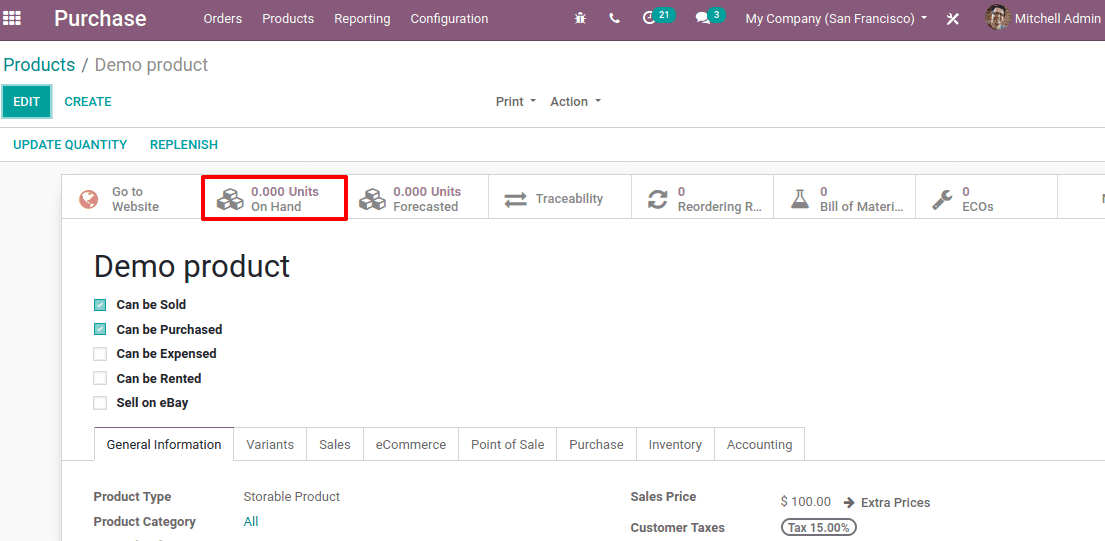This screenshot has height=541, width=1105.
Task: Switch to the Variants tab
Action: point(270,444)
